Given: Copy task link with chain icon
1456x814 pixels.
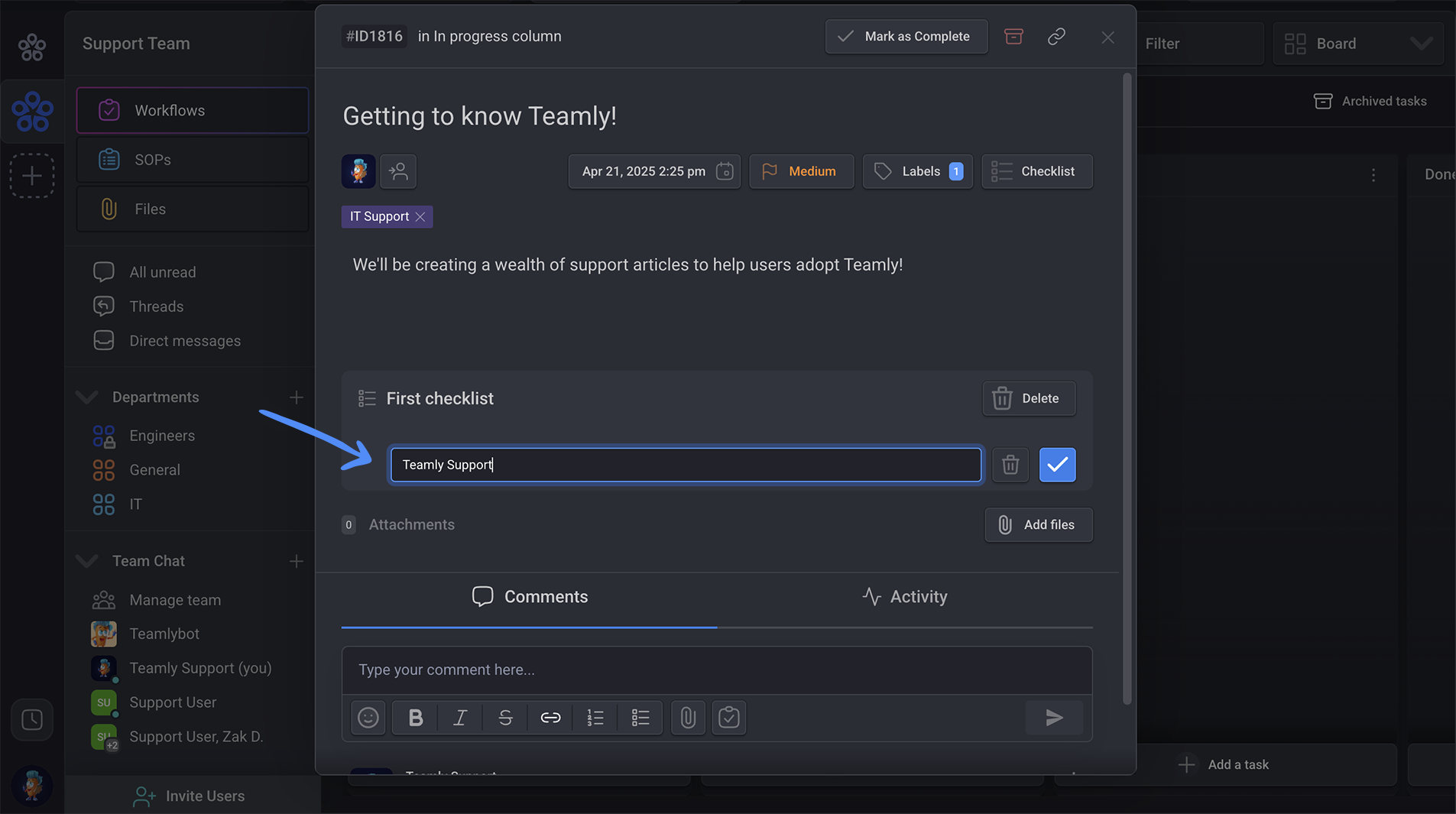Looking at the screenshot, I should tap(1056, 37).
